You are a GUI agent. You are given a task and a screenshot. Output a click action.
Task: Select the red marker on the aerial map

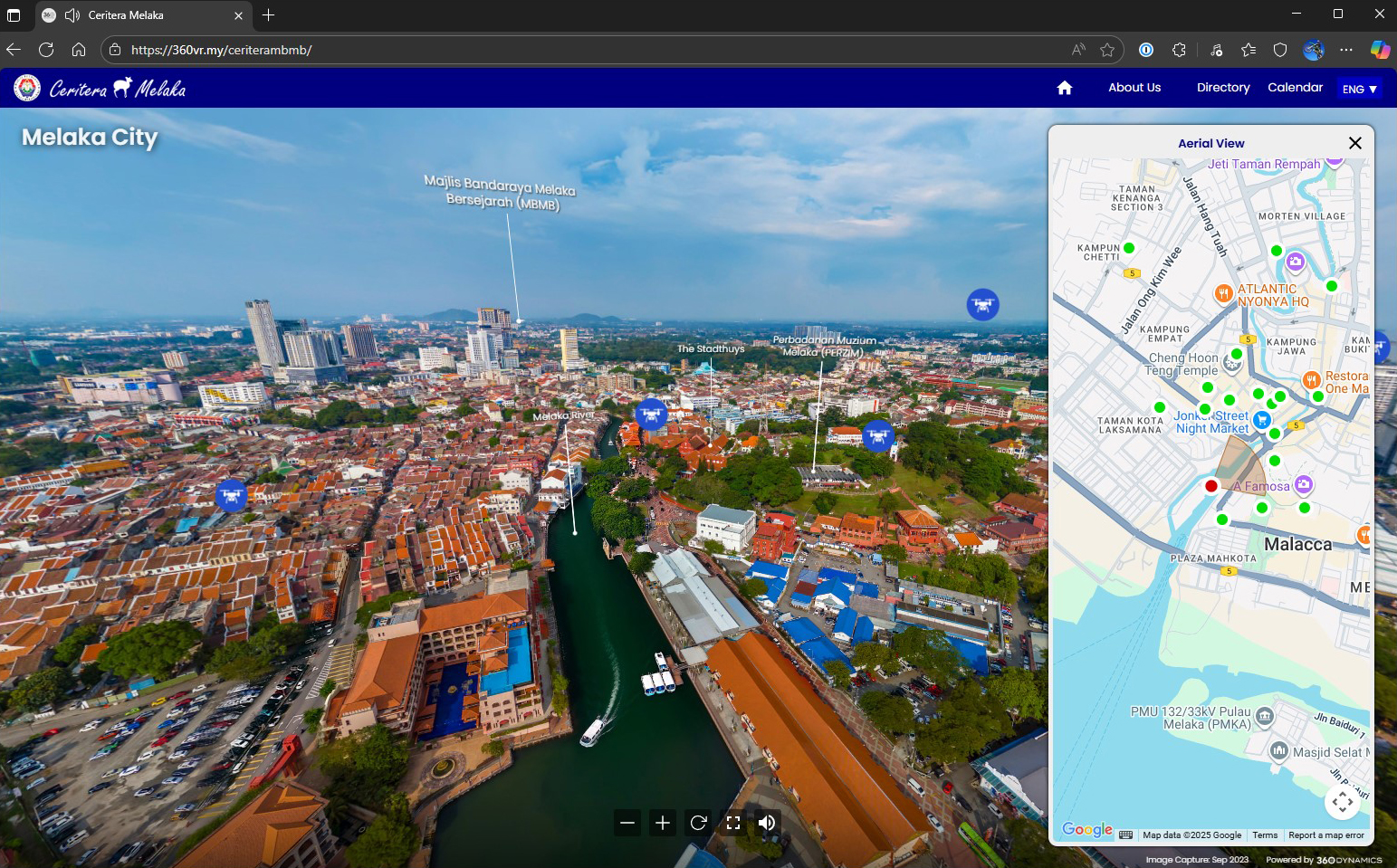point(1211,486)
